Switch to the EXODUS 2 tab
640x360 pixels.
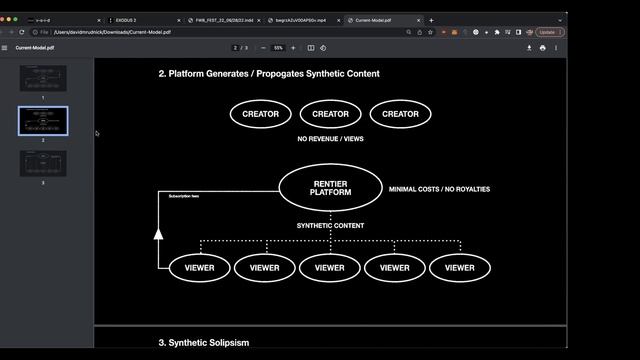coord(143,20)
